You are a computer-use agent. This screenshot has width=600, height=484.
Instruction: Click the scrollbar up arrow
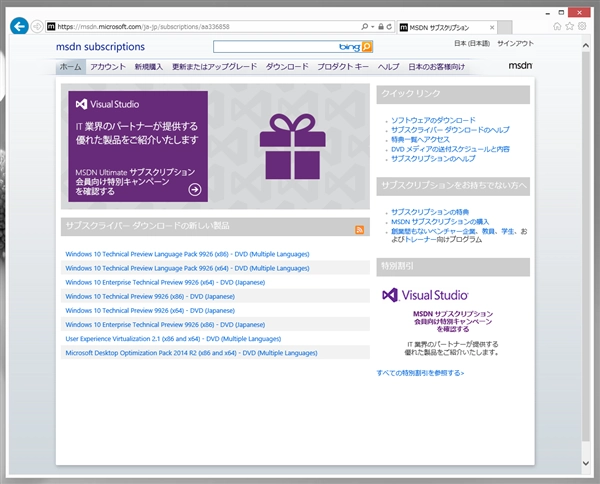pyautogui.click(x=585, y=45)
